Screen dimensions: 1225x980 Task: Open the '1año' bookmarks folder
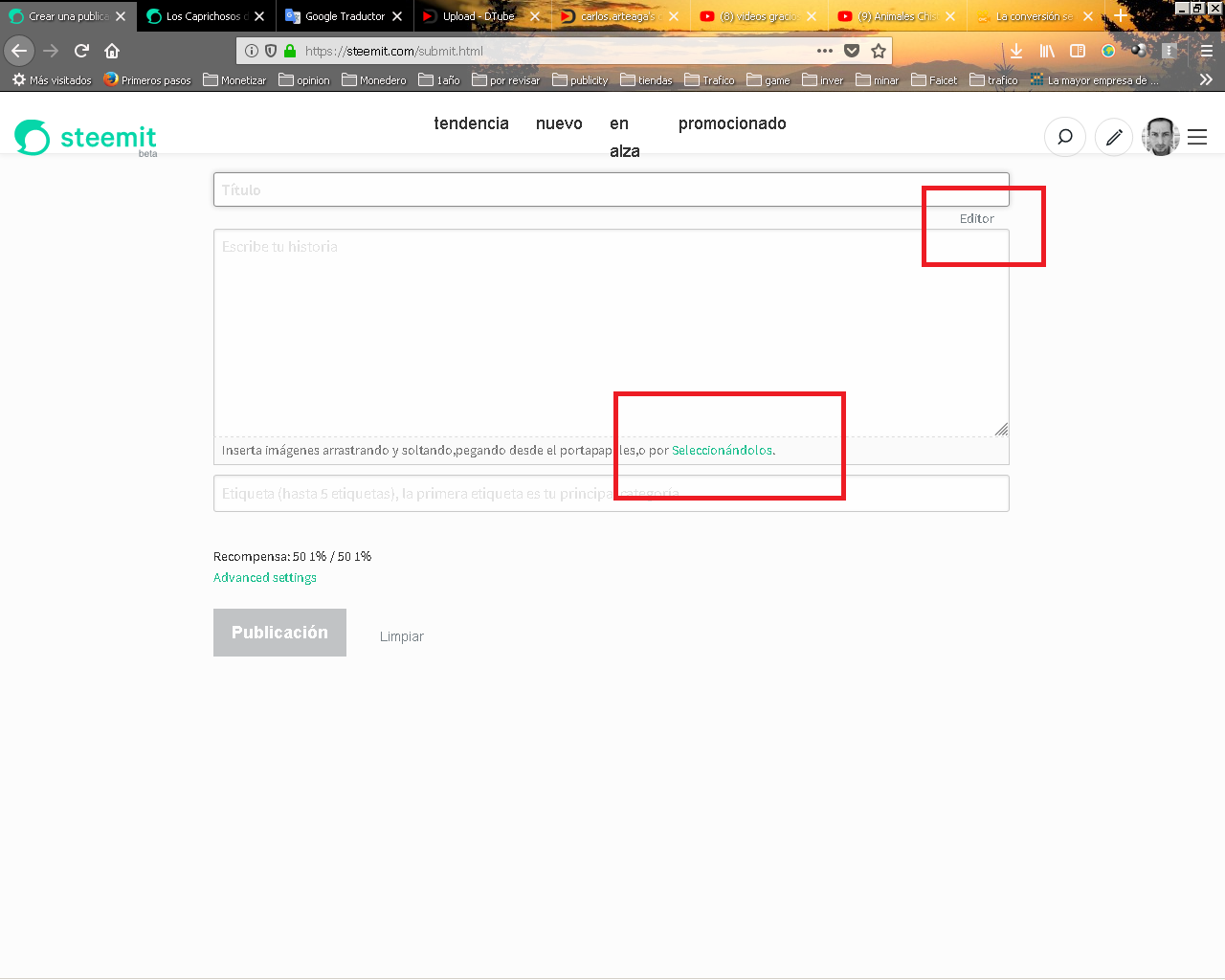point(439,79)
